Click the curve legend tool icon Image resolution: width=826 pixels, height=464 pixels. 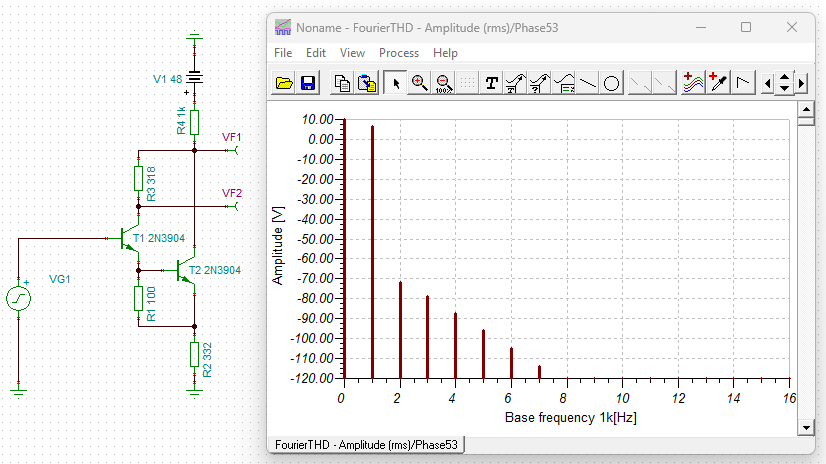564,83
